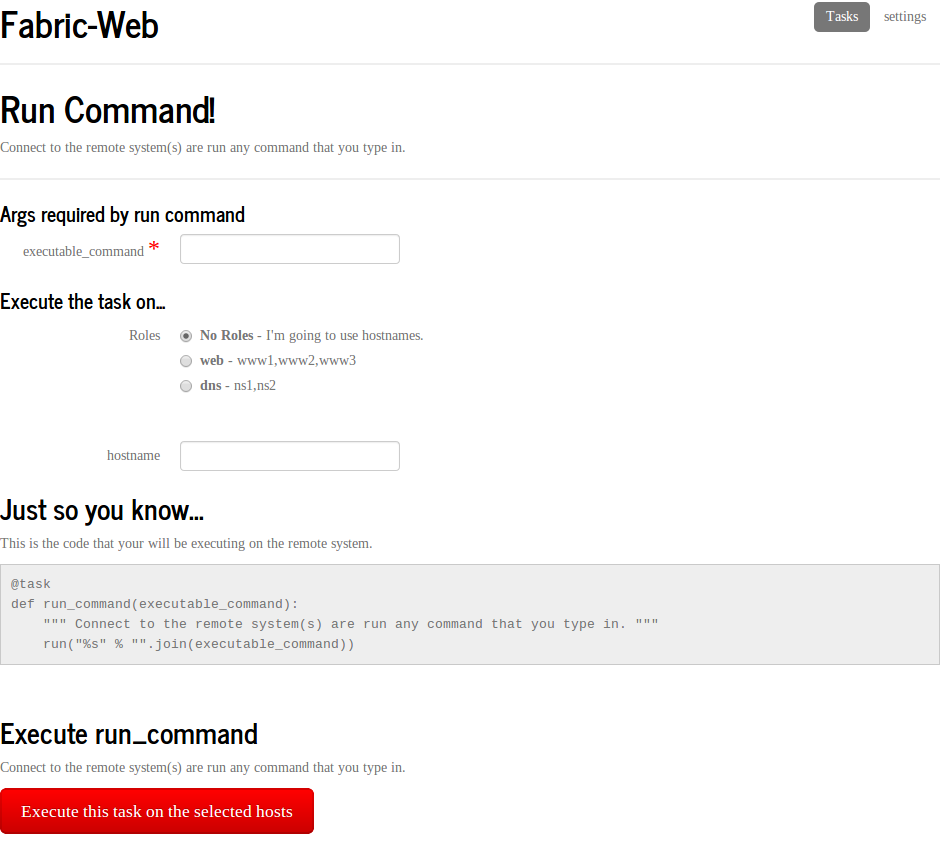Image resolution: width=945 pixels, height=841 pixels.
Task: Focus the executable_command input field
Action: tap(289, 249)
